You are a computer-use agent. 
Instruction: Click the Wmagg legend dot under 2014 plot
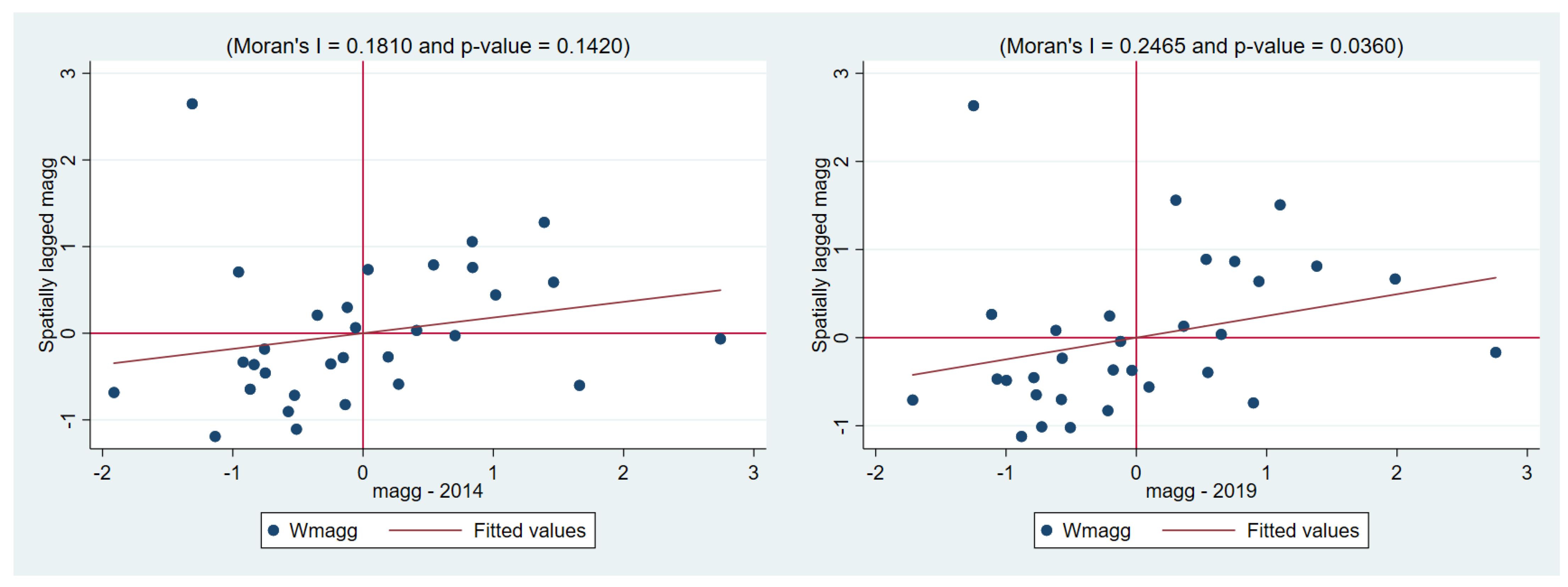[274, 530]
